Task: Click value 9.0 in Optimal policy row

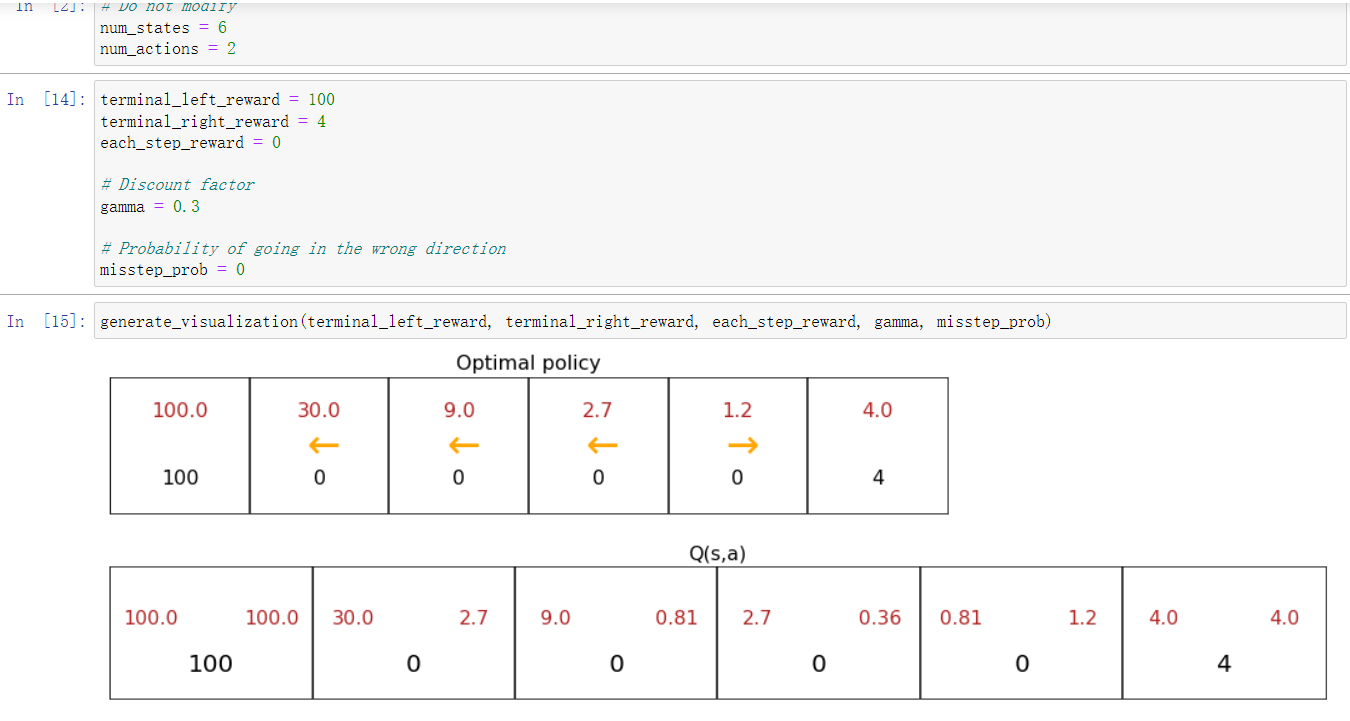Action: [x=459, y=410]
